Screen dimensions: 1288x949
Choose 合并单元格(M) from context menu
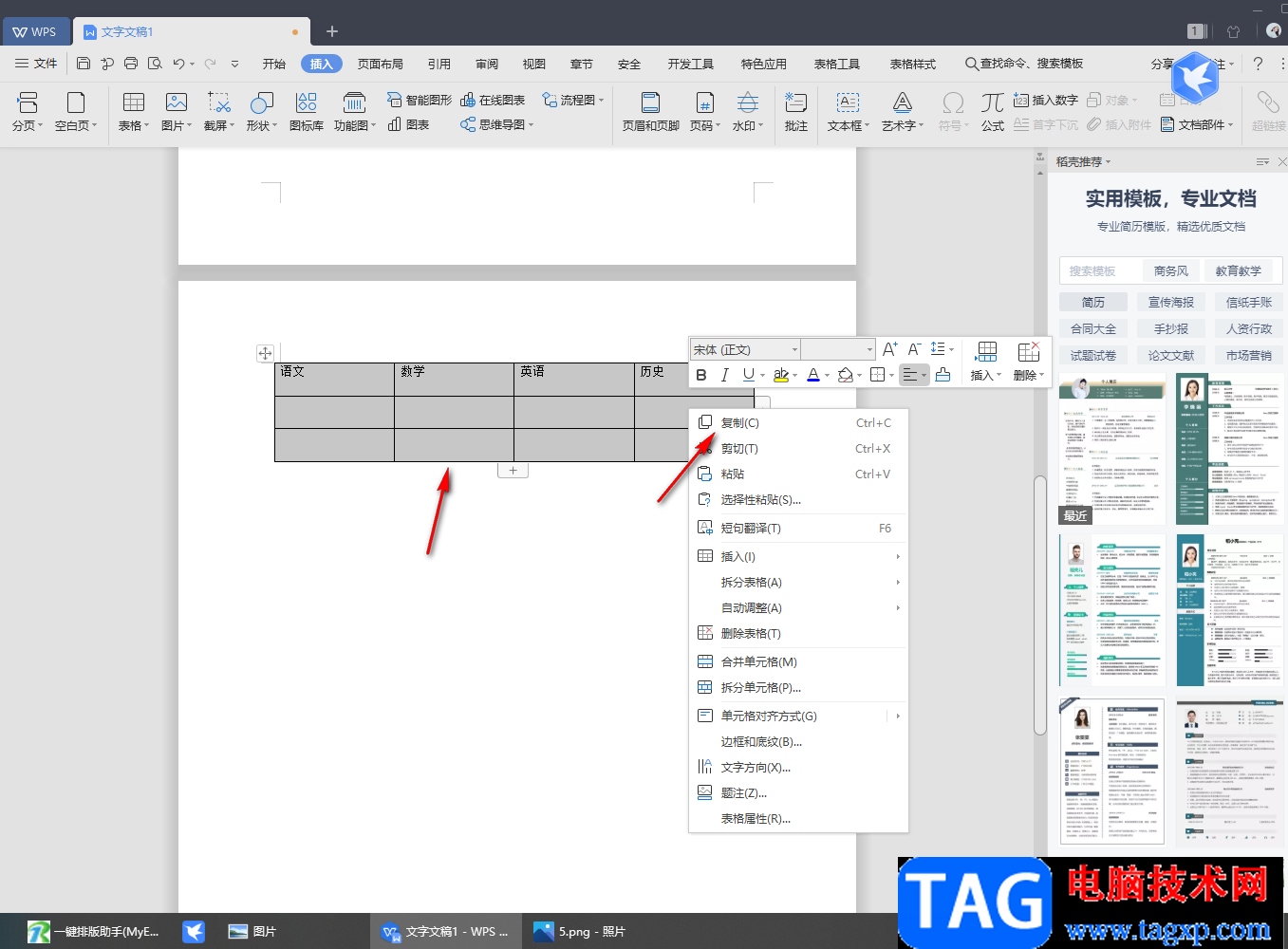(x=798, y=662)
